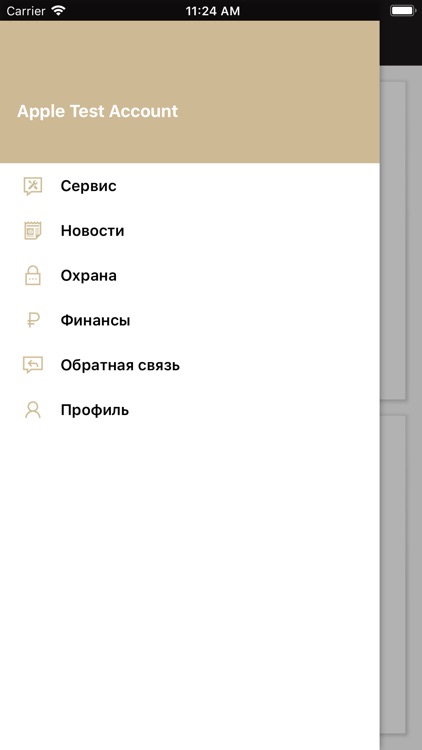
Task: Click the 11:24 AM clock
Action: click(x=212, y=11)
